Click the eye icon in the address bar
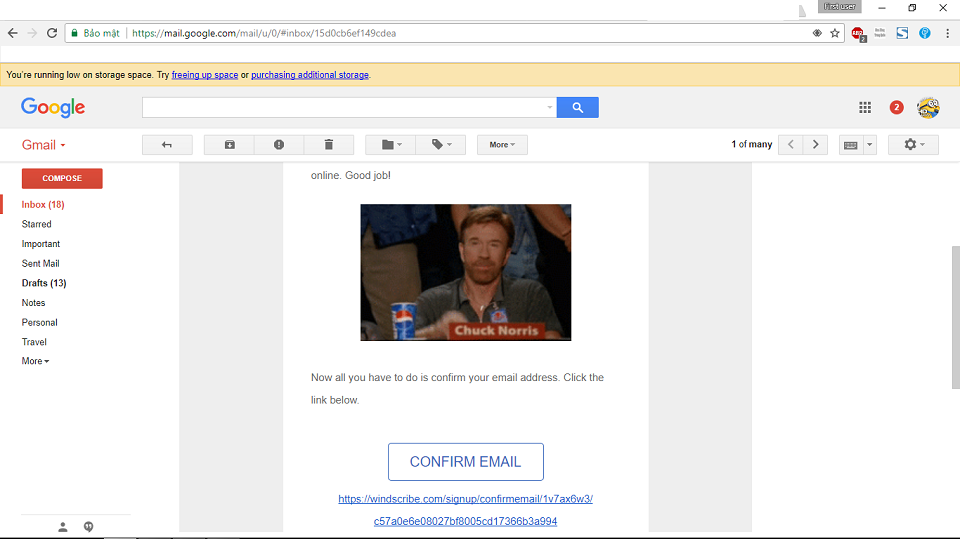 (x=817, y=33)
